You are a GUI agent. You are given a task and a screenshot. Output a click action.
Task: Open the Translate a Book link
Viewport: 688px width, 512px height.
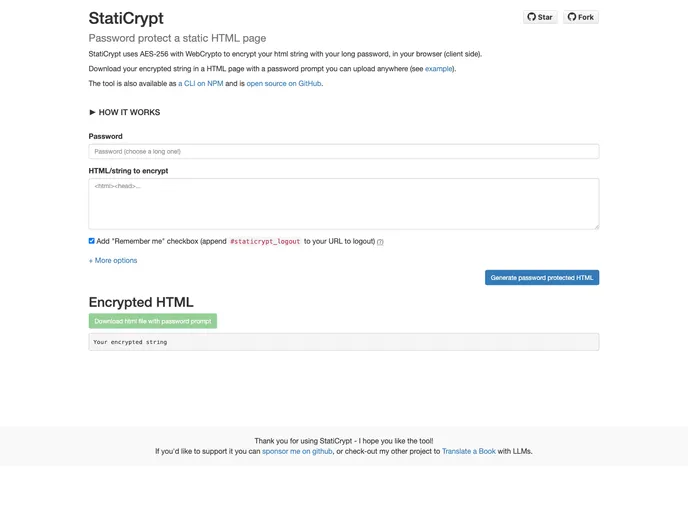click(469, 451)
